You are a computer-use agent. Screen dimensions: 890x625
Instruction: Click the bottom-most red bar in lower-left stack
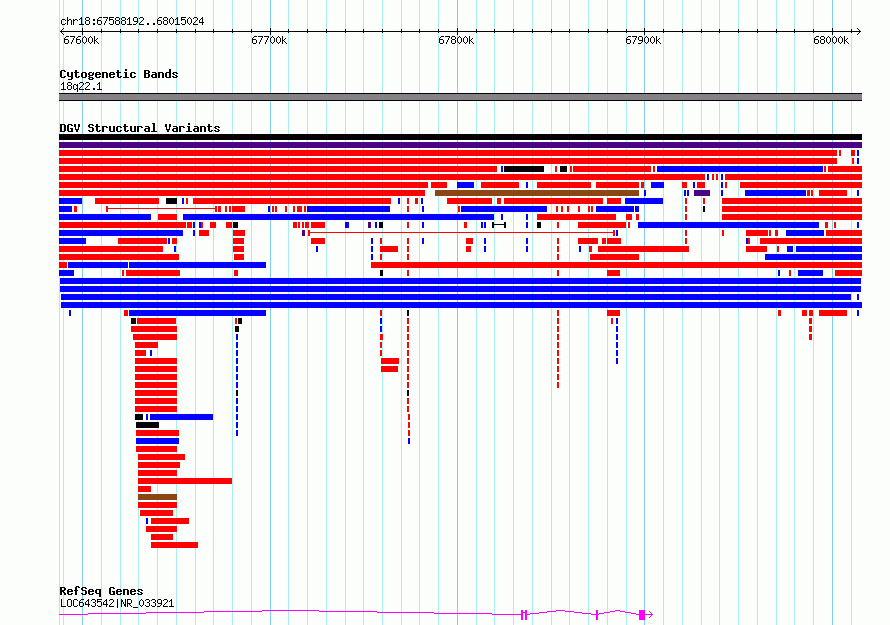[x=174, y=545]
